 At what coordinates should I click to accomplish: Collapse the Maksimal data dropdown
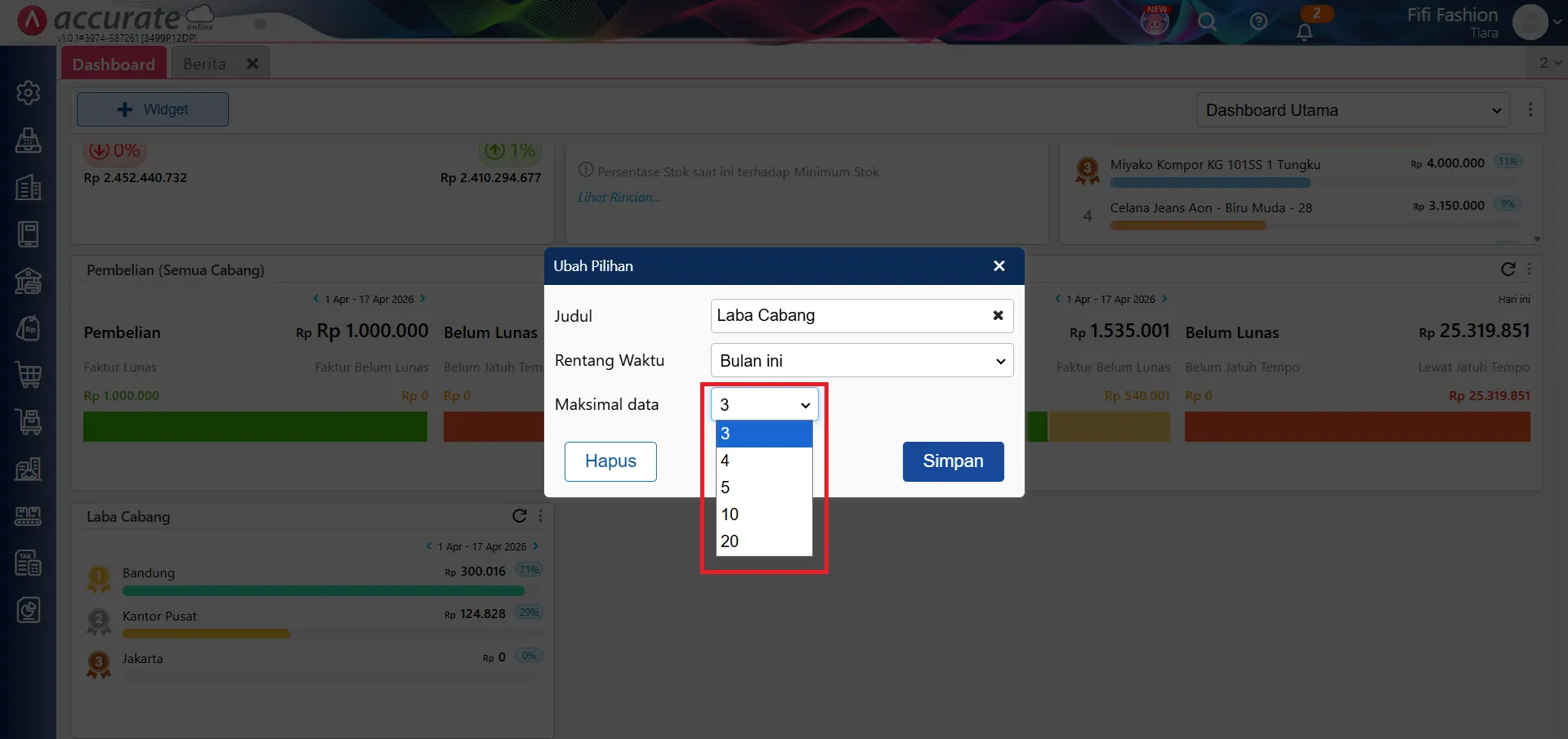(x=764, y=404)
